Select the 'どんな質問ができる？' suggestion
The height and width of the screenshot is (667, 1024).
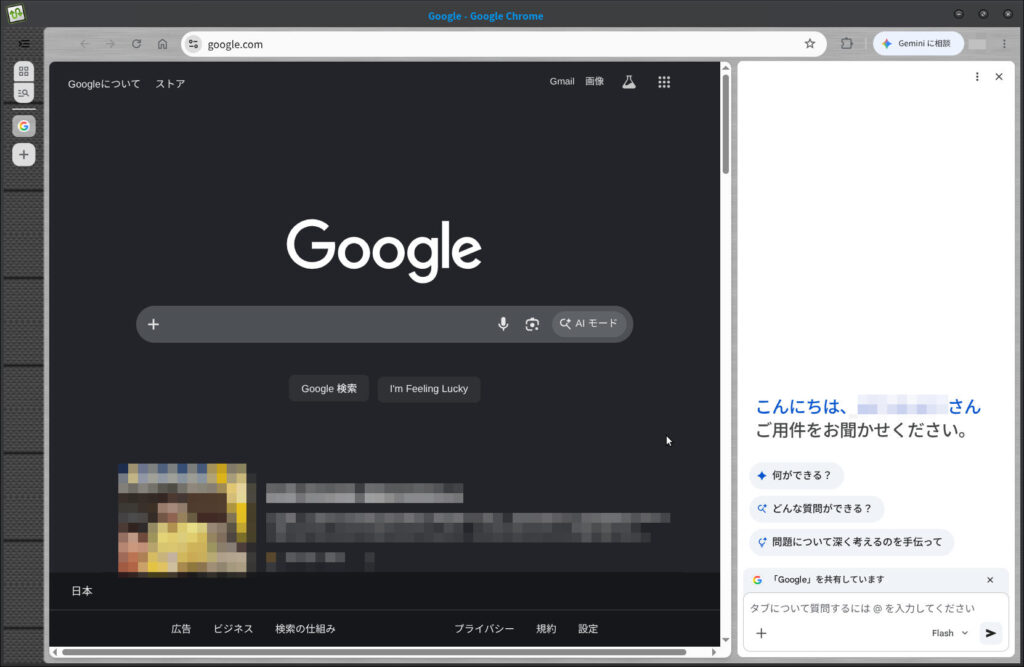816,509
